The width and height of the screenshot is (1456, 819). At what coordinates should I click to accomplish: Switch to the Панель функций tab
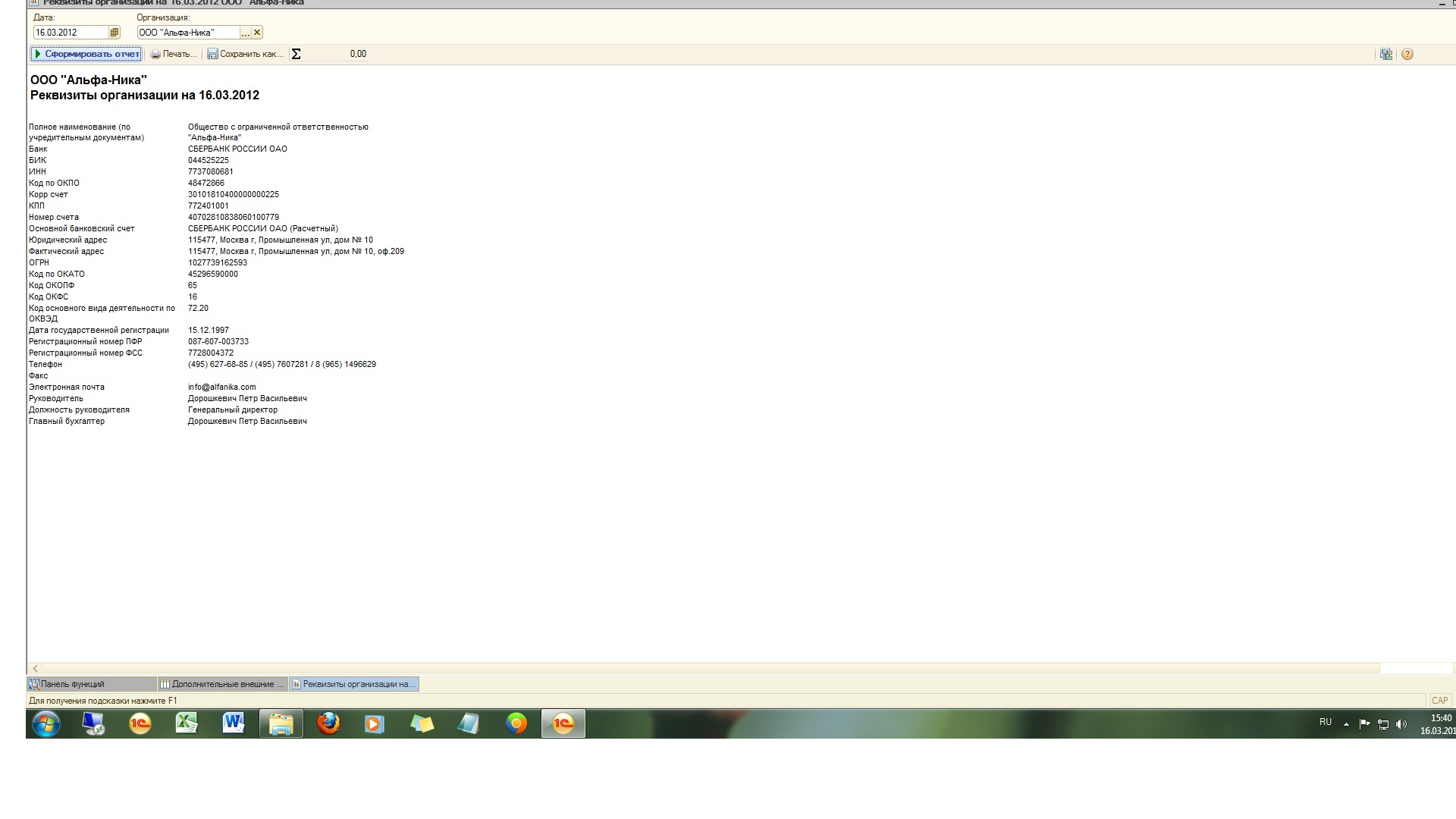pyautogui.click(x=92, y=684)
